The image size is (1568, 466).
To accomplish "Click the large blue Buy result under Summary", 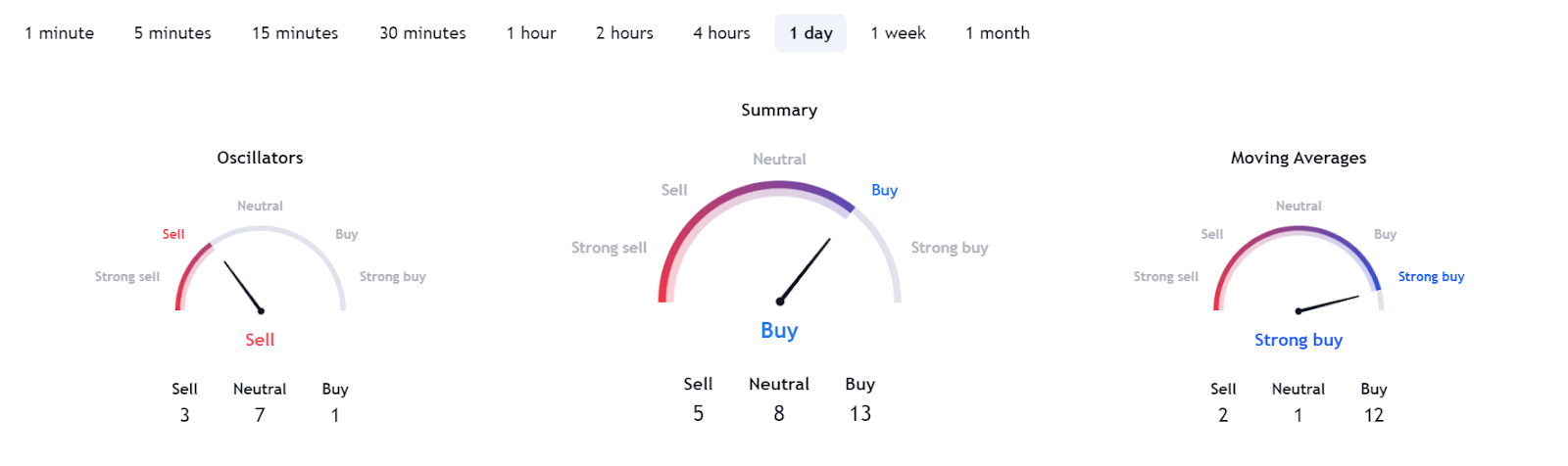I will [x=779, y=331].
